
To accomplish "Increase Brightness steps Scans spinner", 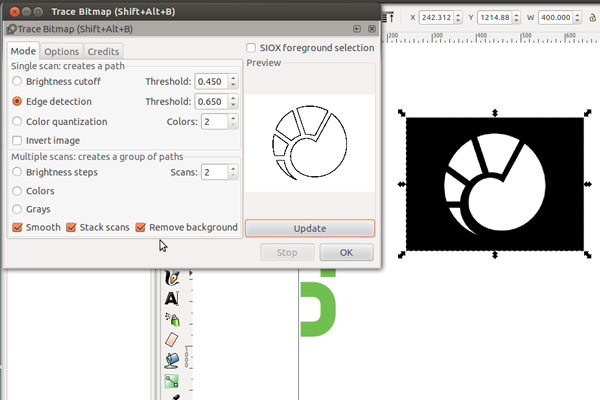I will [x=233, y=168].
